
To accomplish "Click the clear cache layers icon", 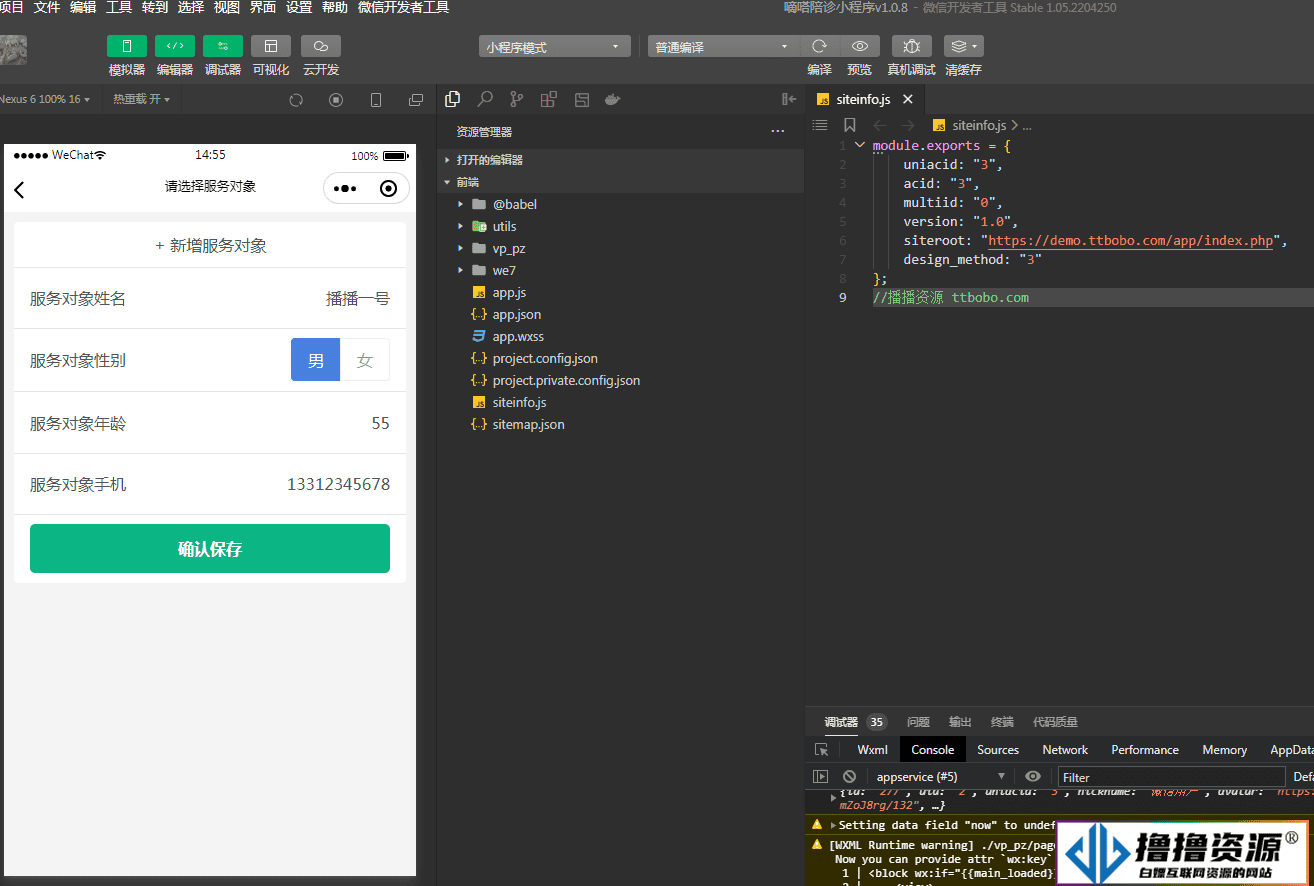I will click(964, 46).
